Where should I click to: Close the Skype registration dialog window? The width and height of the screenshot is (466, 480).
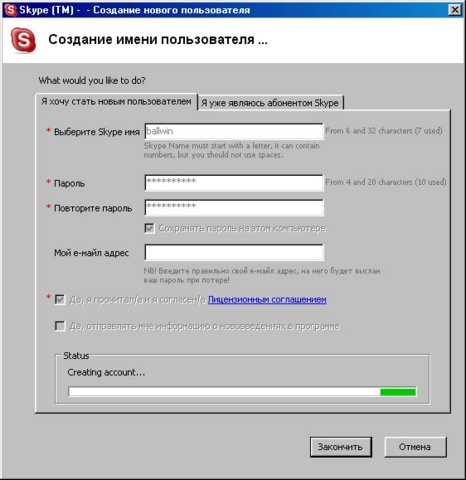click(455, 10)
